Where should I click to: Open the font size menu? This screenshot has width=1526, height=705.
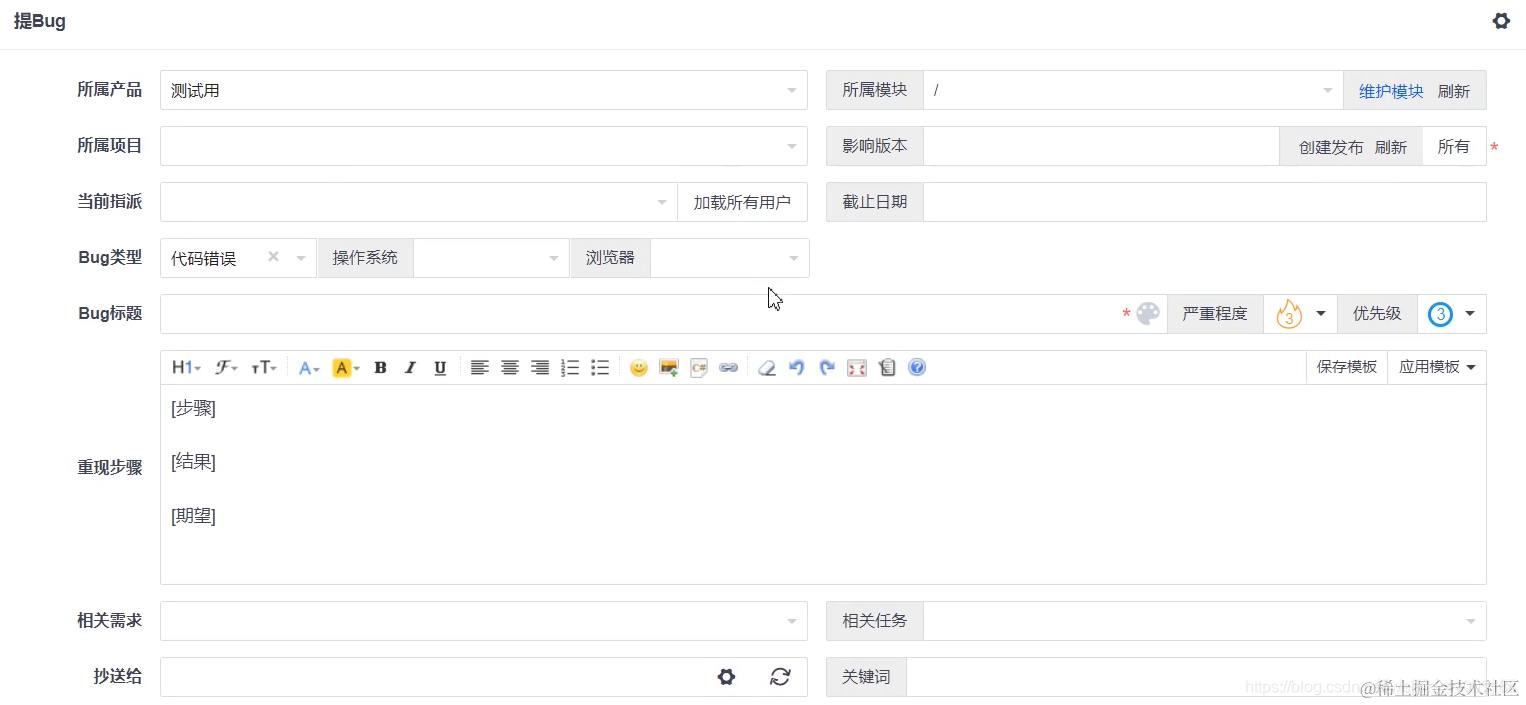pos(264,368)
